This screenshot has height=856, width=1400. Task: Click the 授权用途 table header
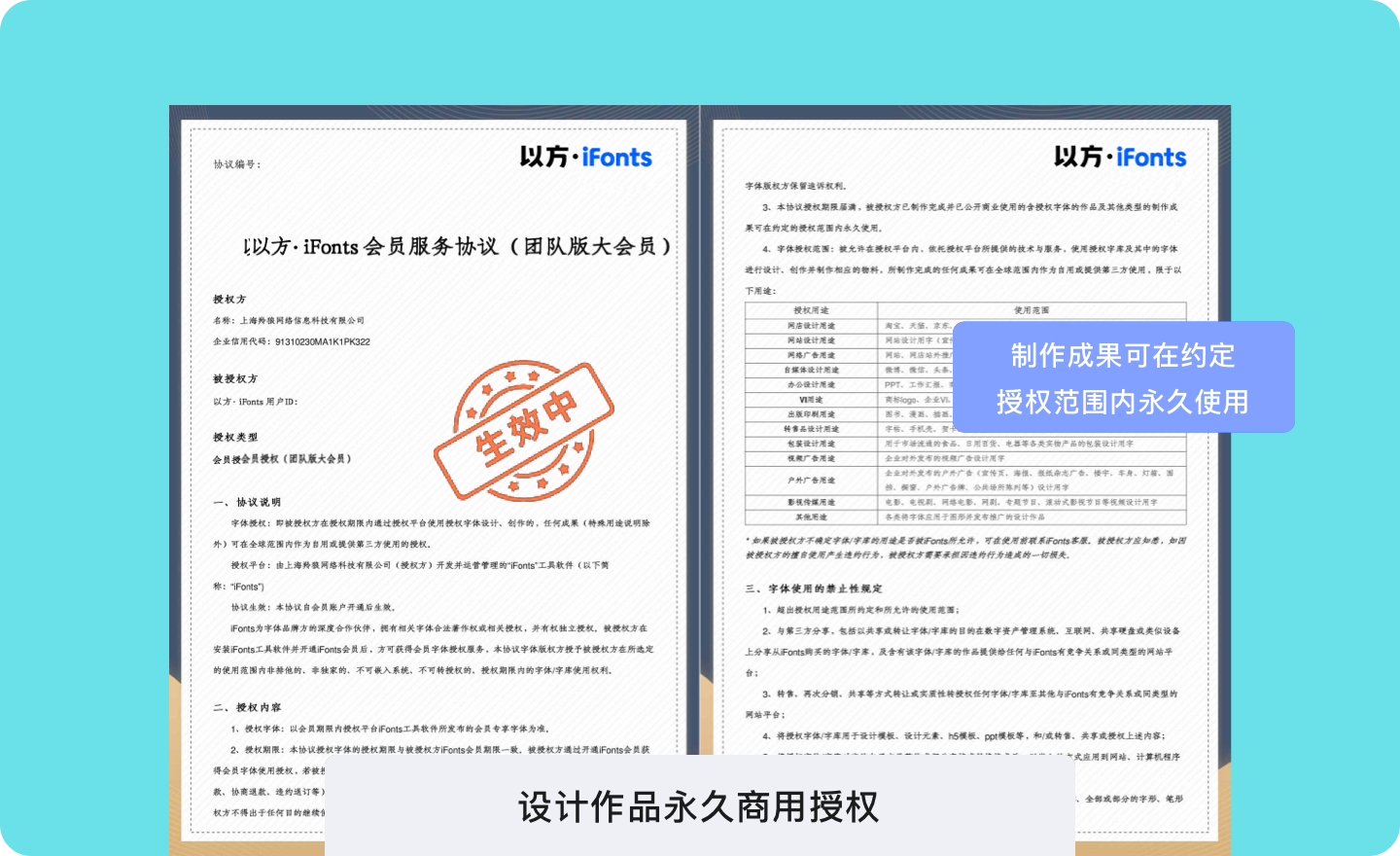pyautogui.click(x=811, y=310)
